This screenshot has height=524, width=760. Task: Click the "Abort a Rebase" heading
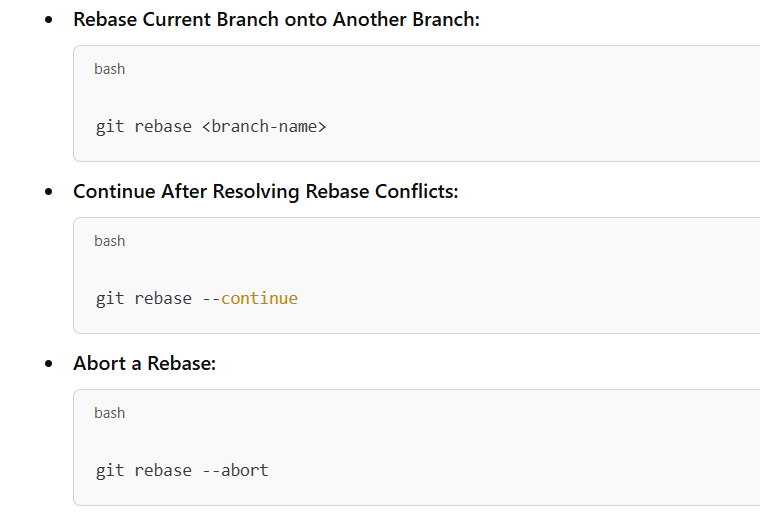(x=144, y=363)
